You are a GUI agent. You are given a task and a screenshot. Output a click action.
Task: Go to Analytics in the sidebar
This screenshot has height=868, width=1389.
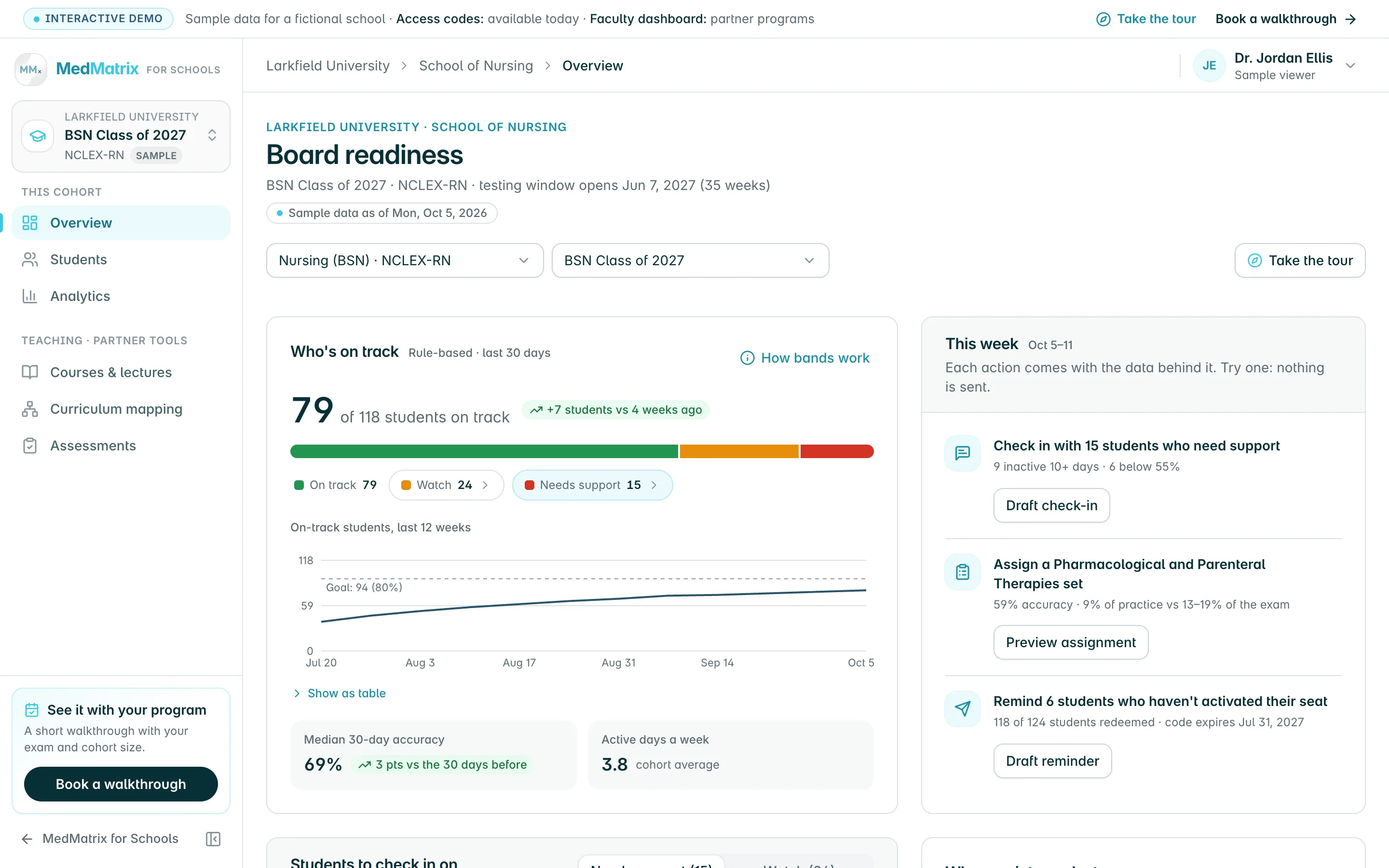(x=121, y=296)
